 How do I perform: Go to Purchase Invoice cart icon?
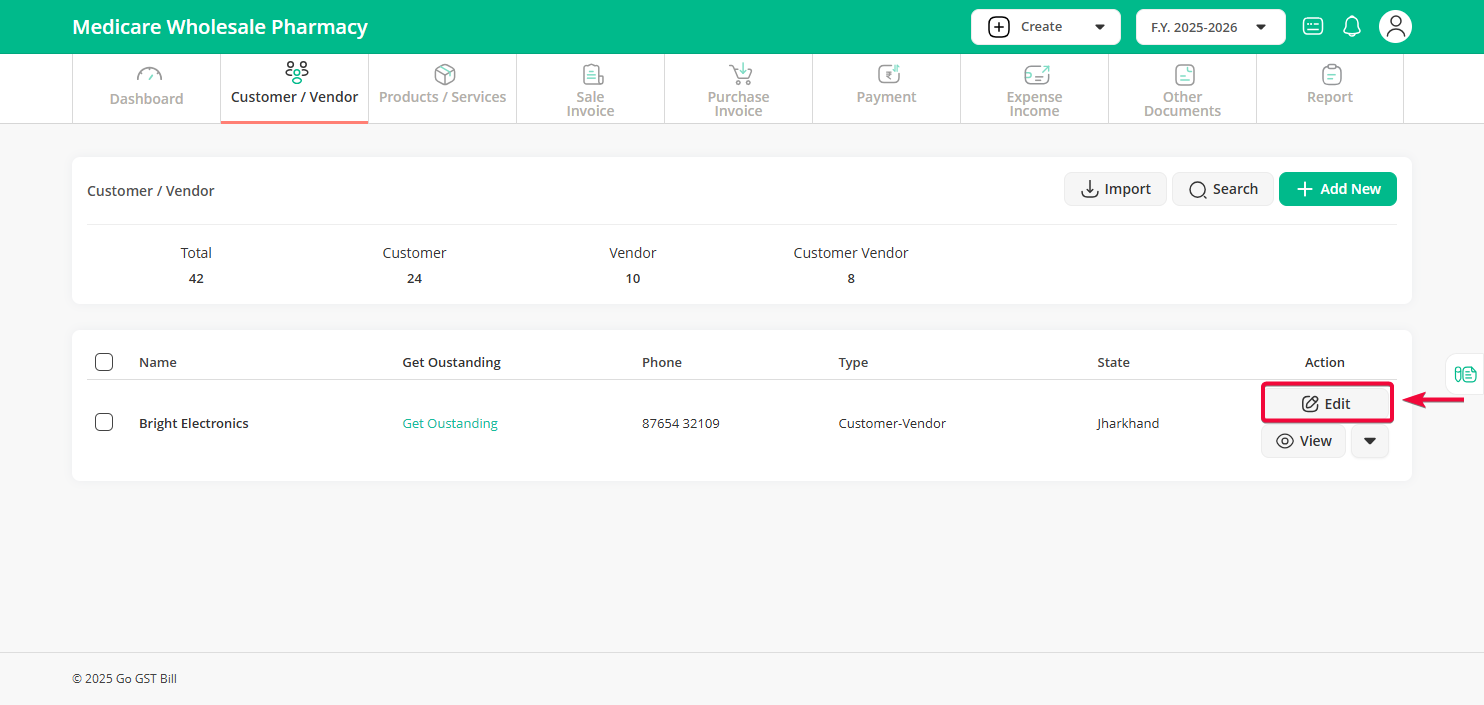740,75
